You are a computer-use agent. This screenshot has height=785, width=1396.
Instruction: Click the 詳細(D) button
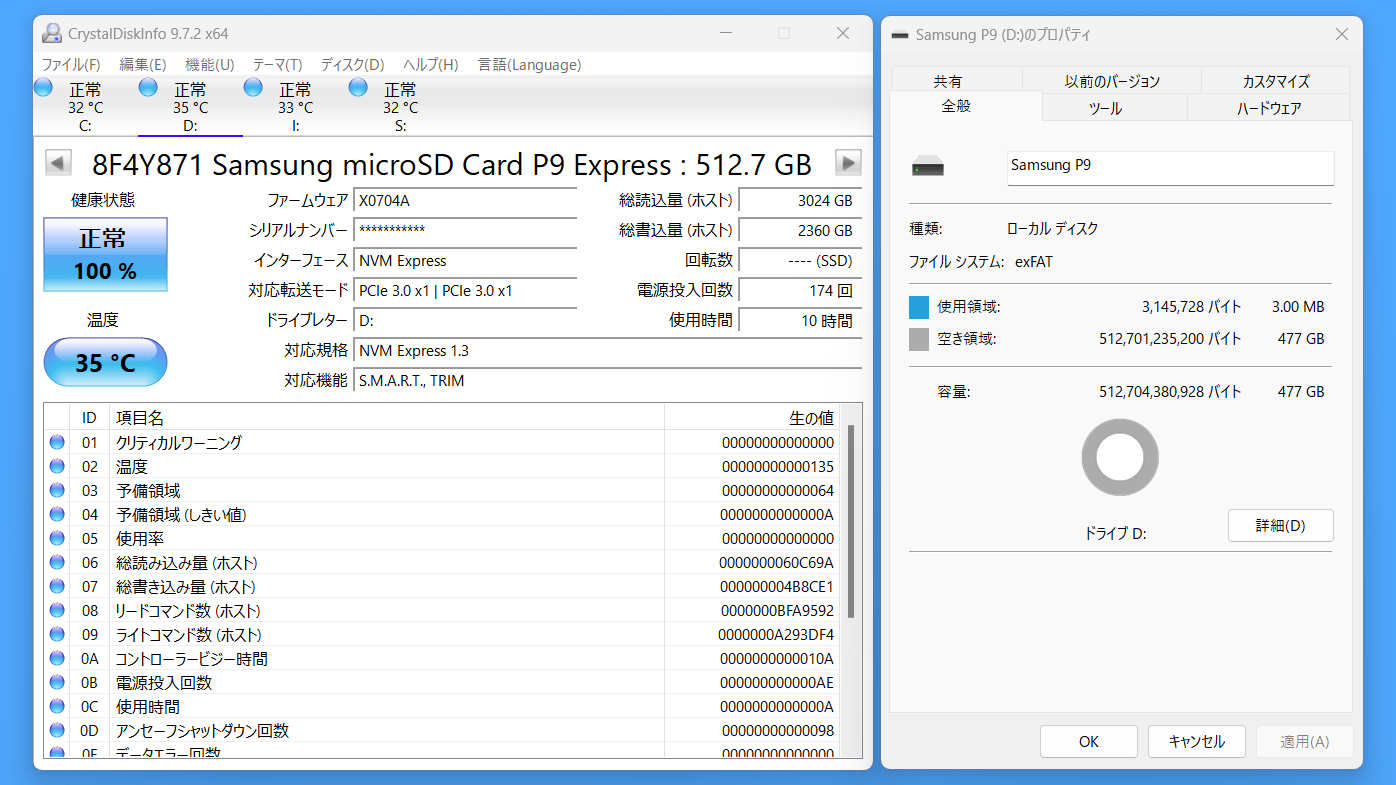(1280, 525)
